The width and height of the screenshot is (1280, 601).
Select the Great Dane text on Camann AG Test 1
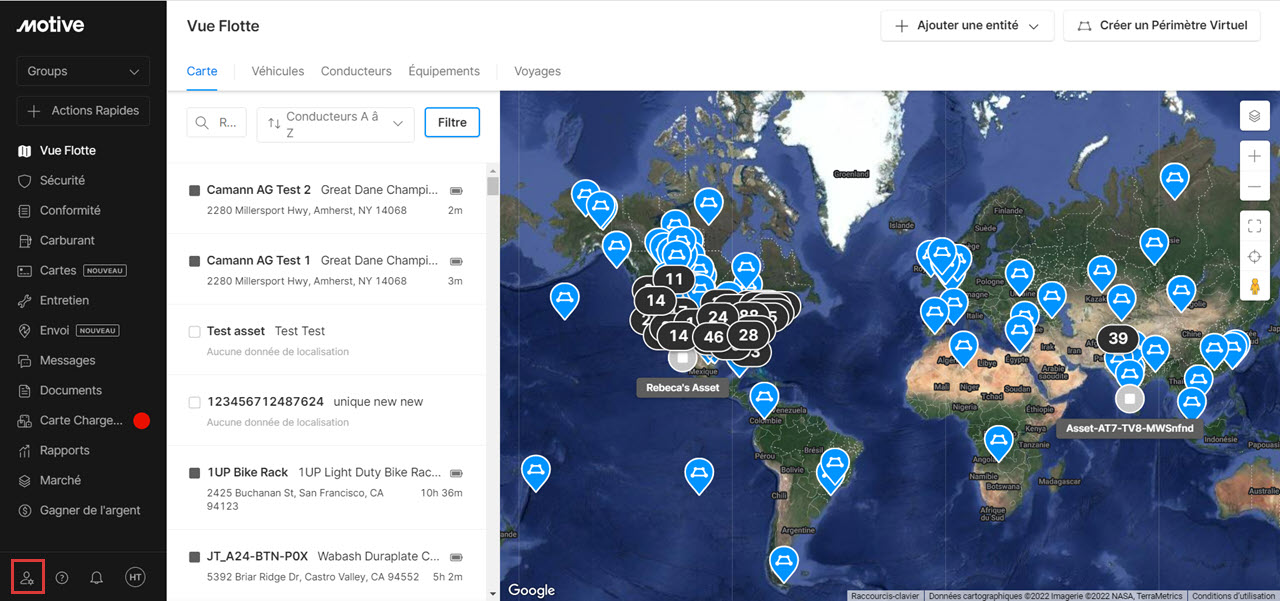coord(379,261)
